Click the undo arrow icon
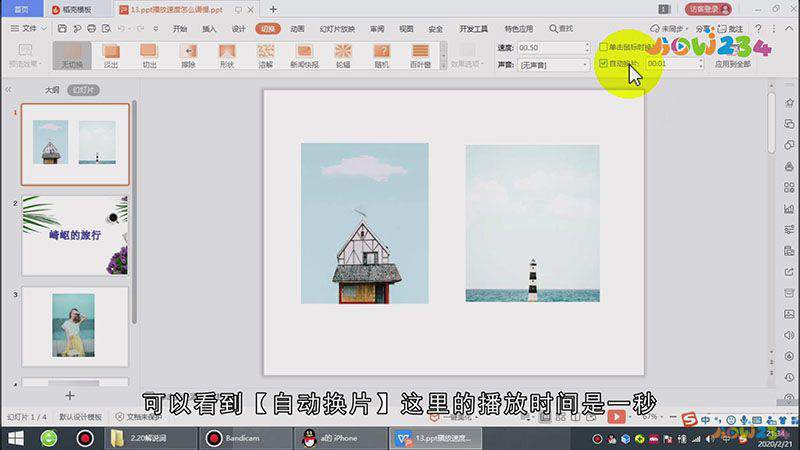The height and width of the screenshot is (450, 800). 121,29
